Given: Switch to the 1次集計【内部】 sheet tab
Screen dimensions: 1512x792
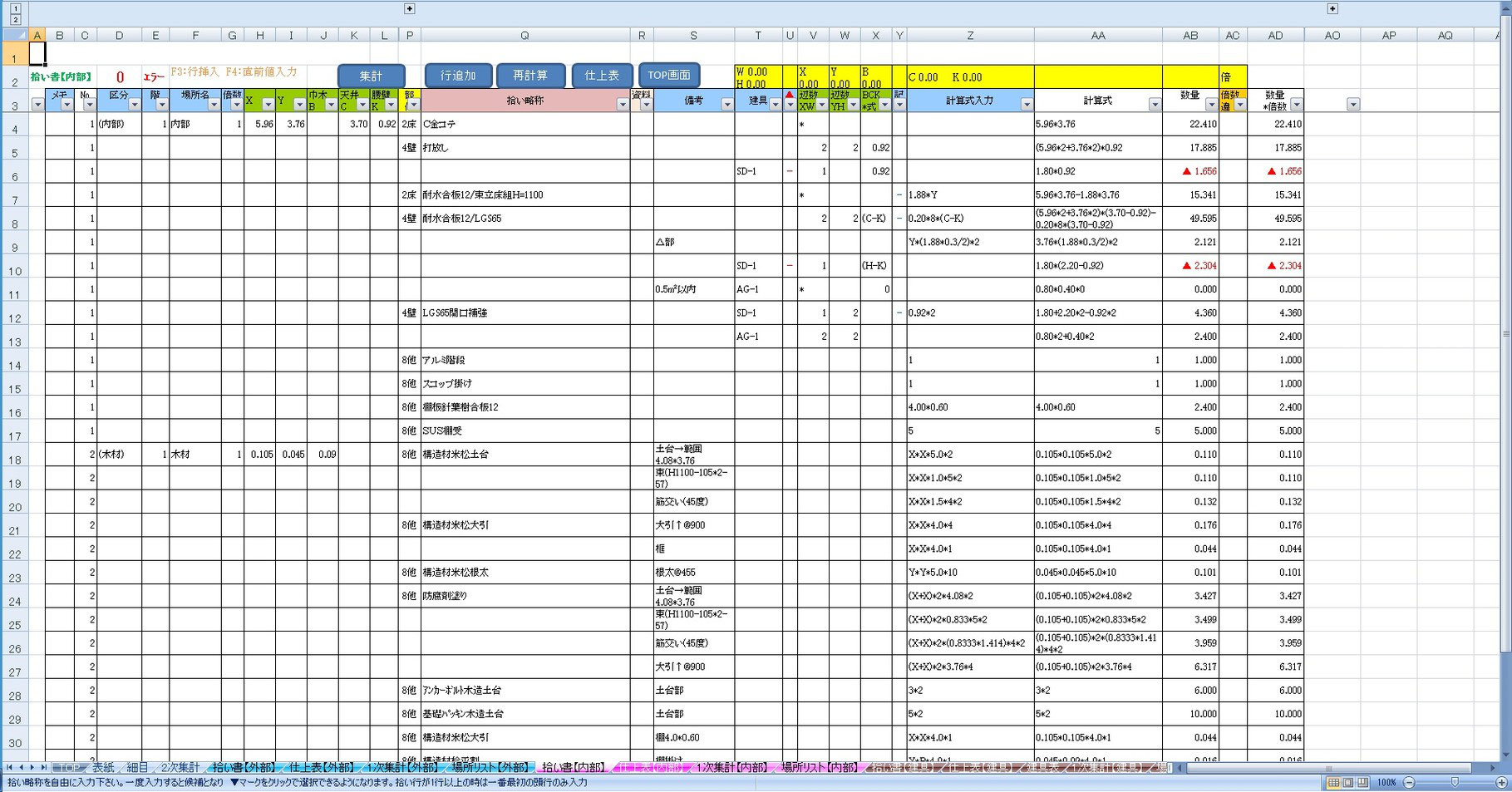Looking at the screenshot, I should tap(731, 768).
